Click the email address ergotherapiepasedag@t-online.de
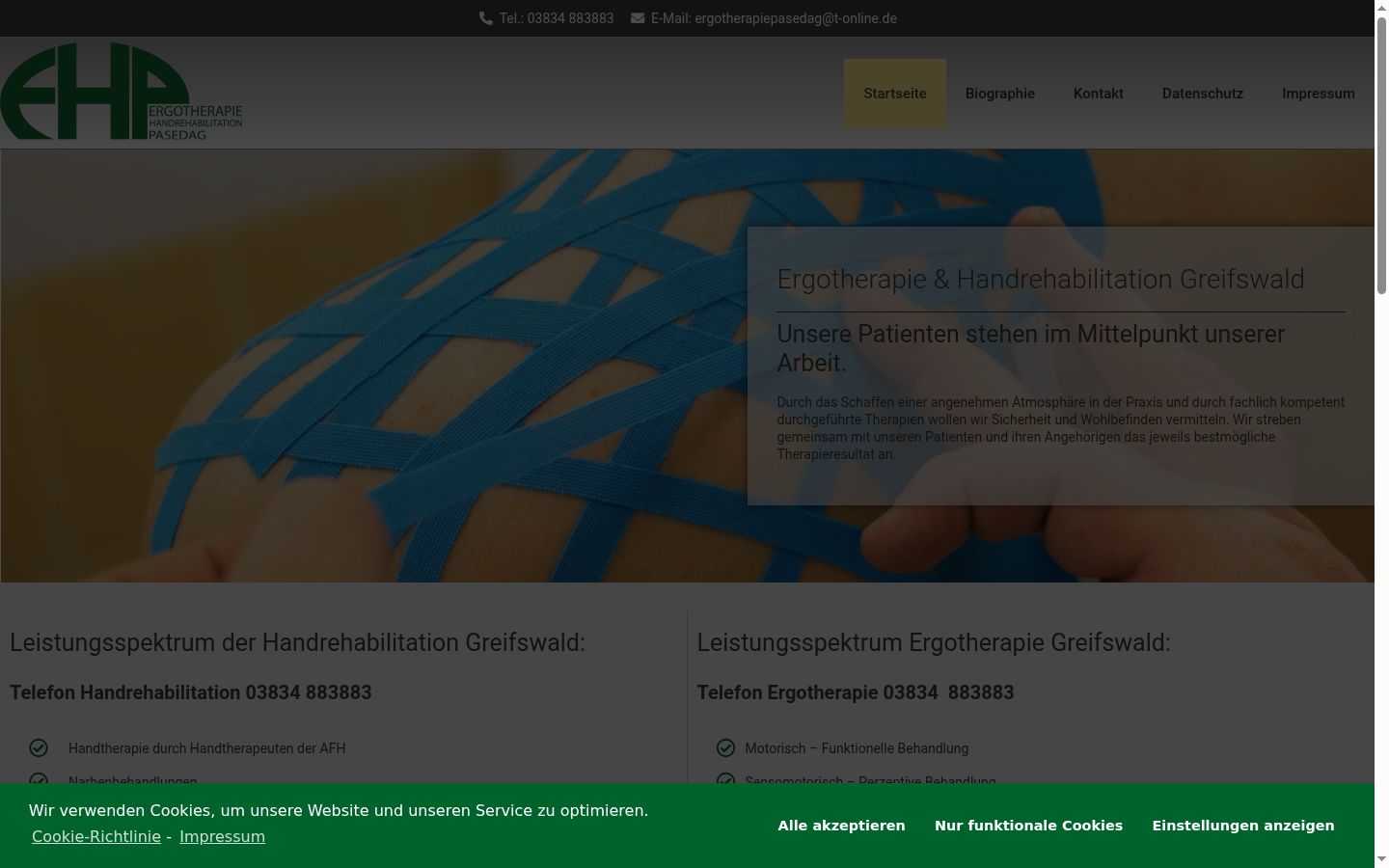Image resolution: width=1389 pixels, height=868 pixels. click(x=796, y=18)
